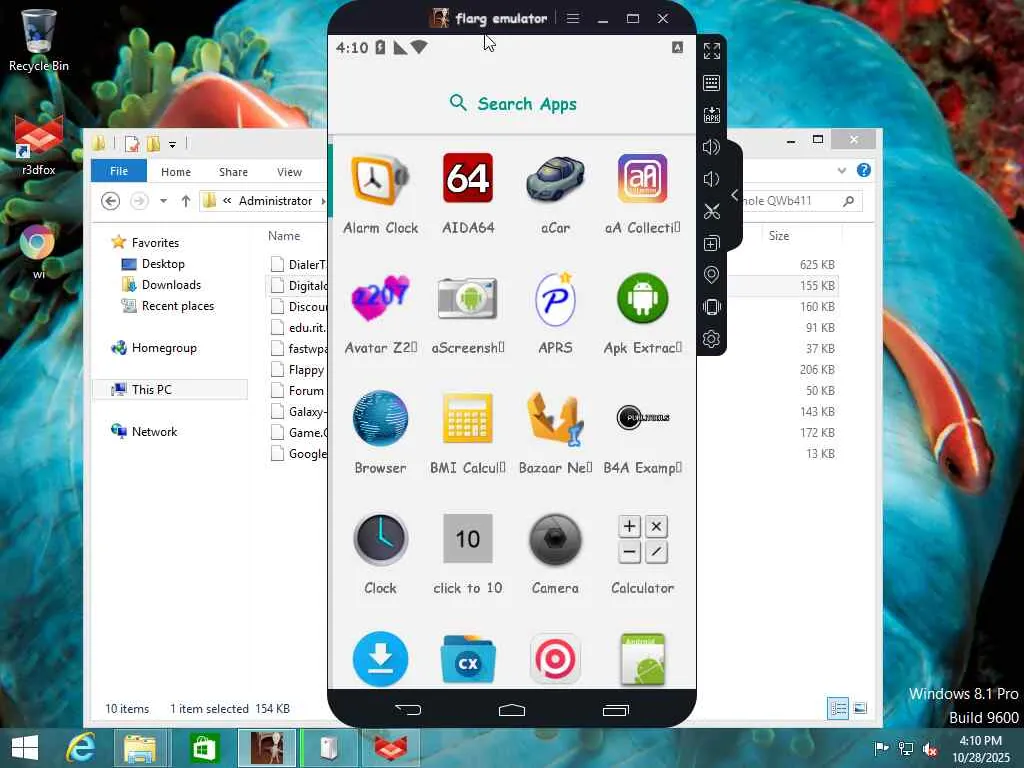Switch to the View ribbon tab

[289, 172]
